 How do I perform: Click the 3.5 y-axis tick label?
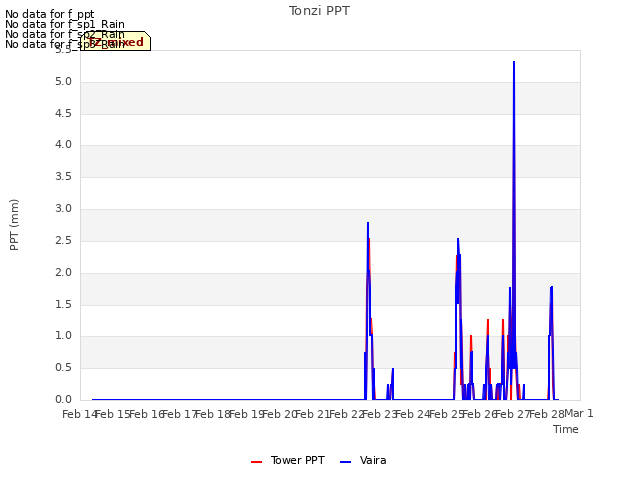[63, 177]
